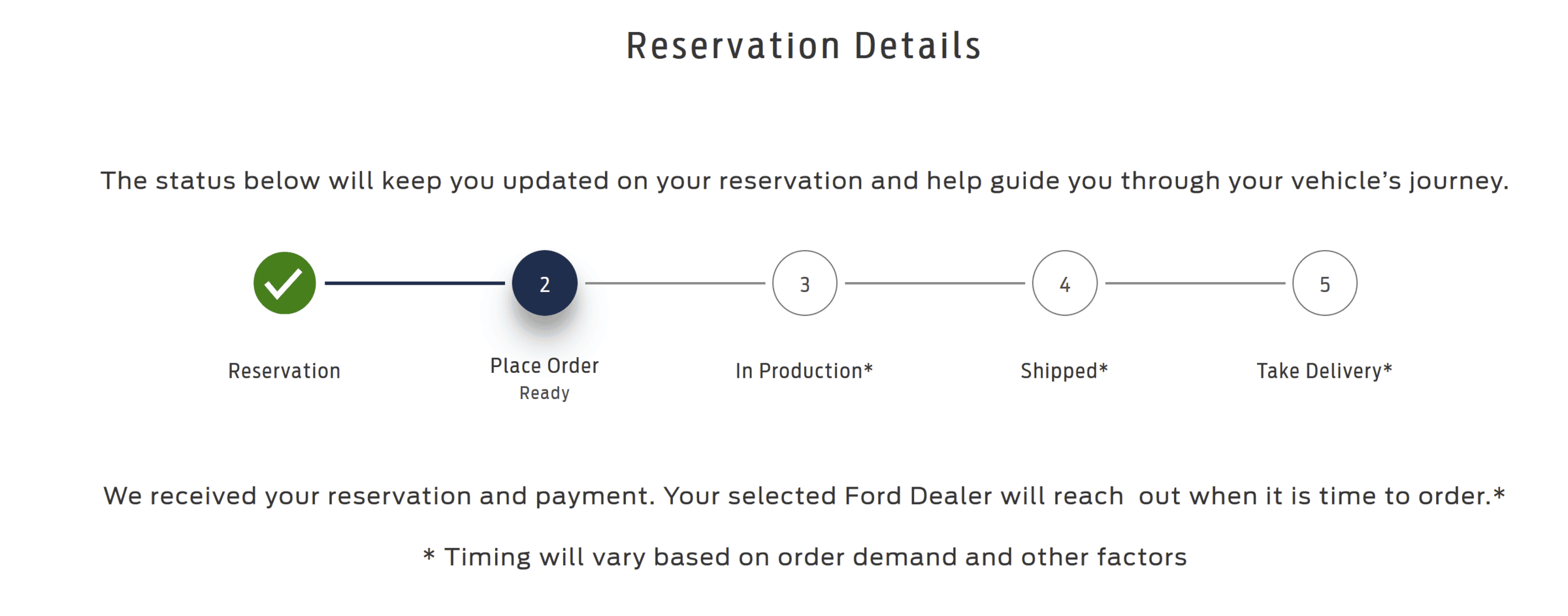Click the dark blue completed progress line
The width and height of the screenshot is (1568, 616).
(415, 283)
